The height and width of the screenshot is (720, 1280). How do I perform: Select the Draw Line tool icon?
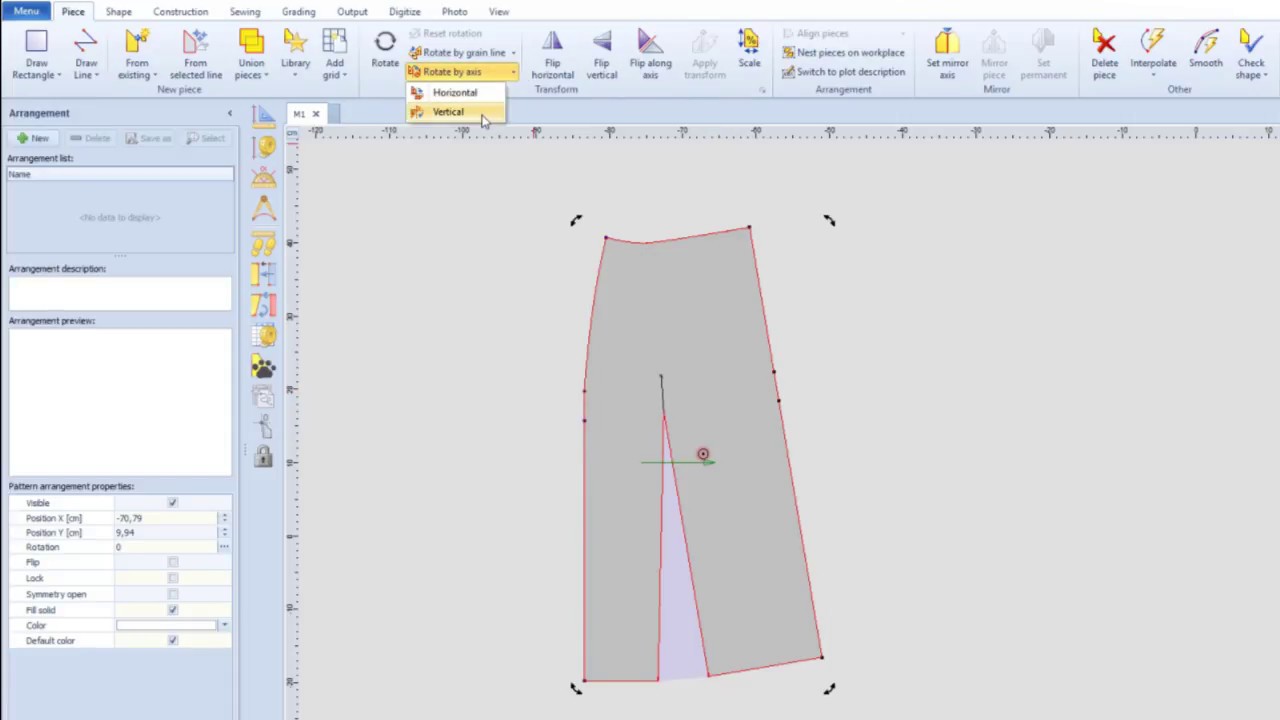tap(86, 42)
